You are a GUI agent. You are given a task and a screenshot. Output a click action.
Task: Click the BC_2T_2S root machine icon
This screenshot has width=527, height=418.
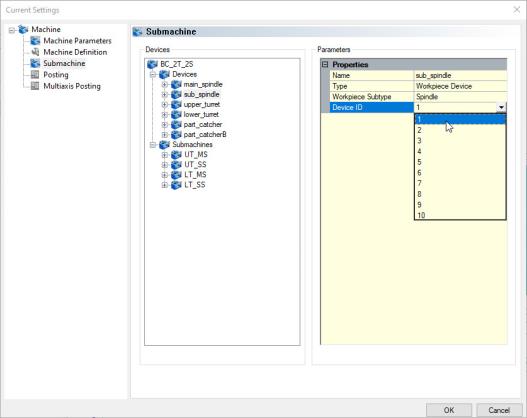(x=152, y=64)
